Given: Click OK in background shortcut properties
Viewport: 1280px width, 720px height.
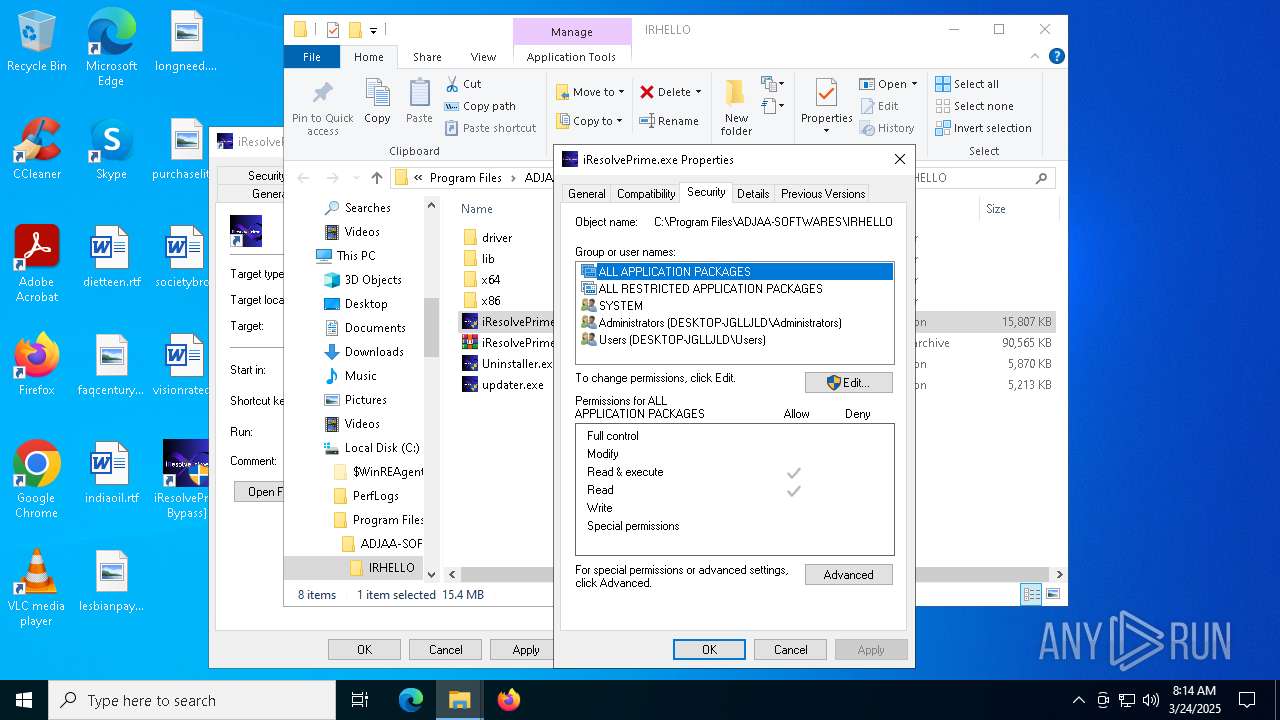Looking at the screenshot, I should coord(364,650).
